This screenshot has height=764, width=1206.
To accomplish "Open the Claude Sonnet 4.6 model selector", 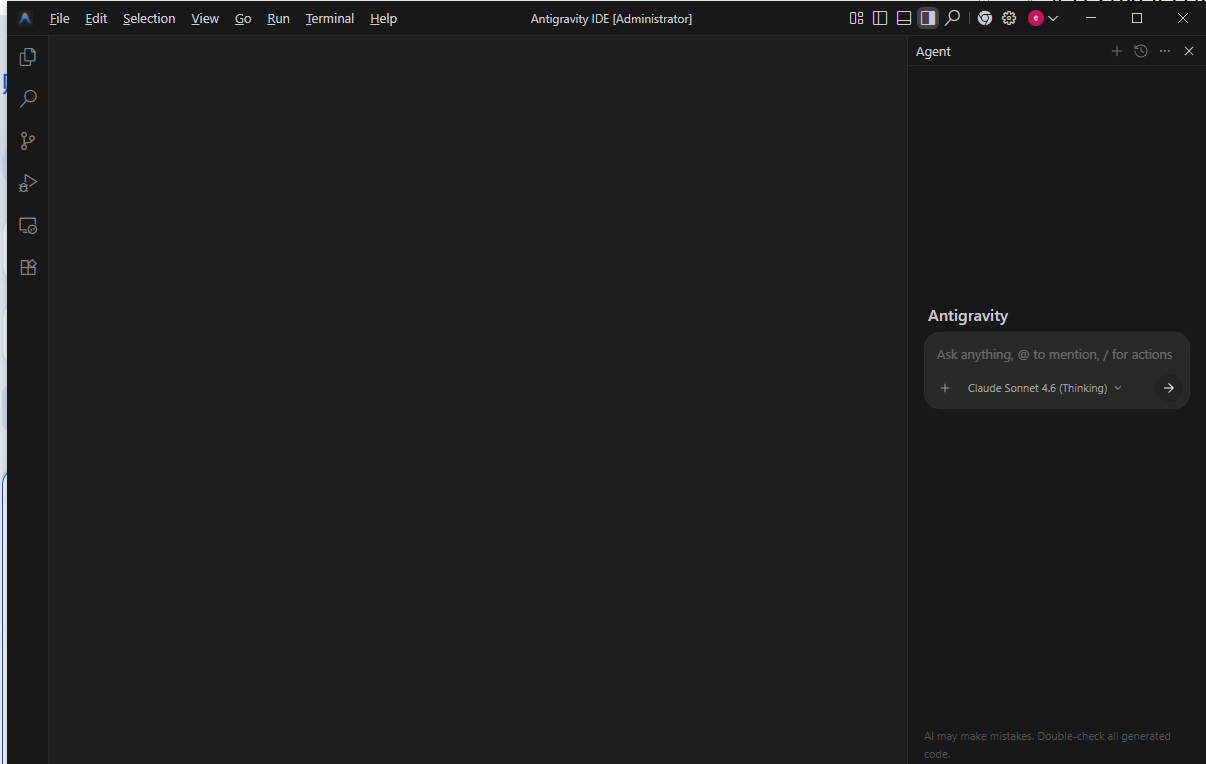I will 1044,388.
